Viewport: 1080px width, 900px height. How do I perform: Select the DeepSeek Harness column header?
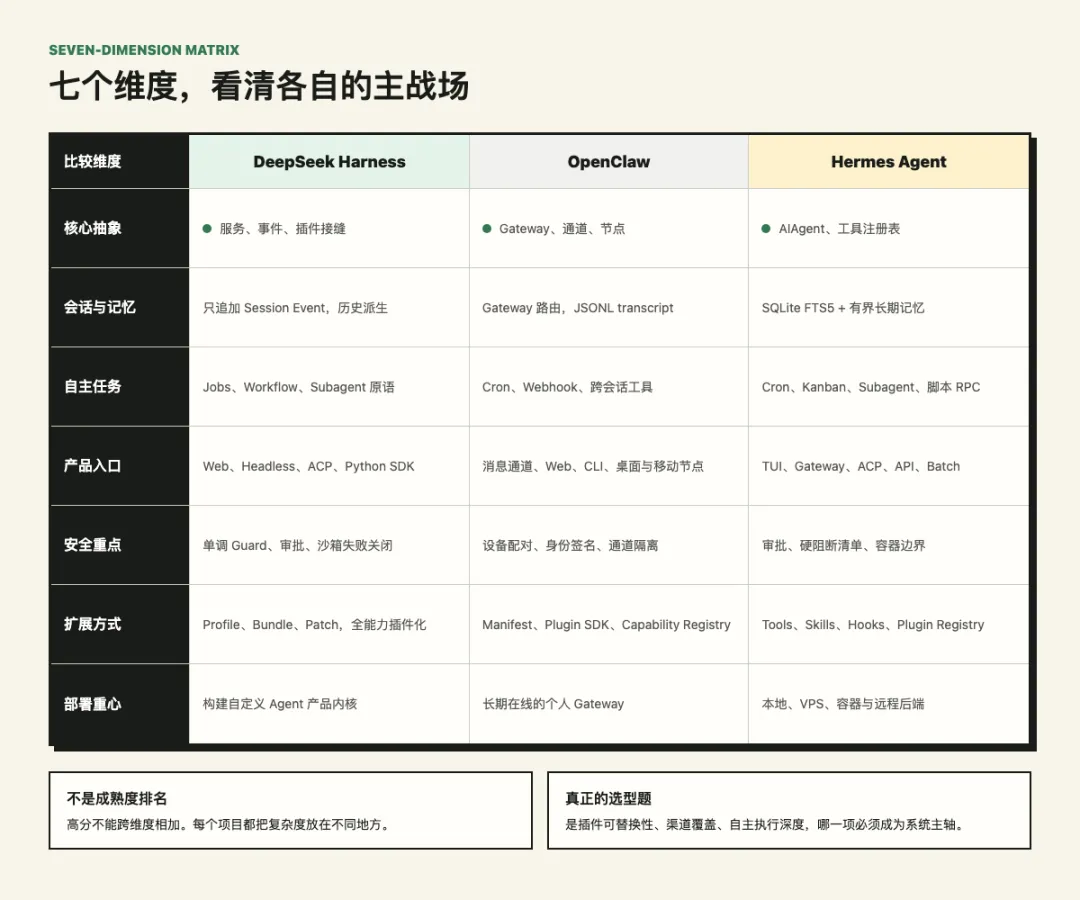tap(329, 162)
